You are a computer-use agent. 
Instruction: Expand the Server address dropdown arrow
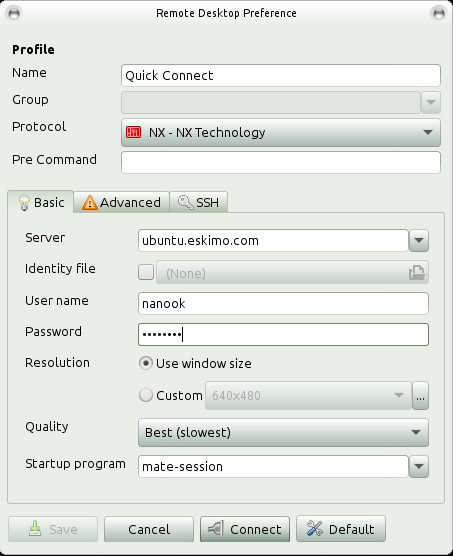(419, 240)
